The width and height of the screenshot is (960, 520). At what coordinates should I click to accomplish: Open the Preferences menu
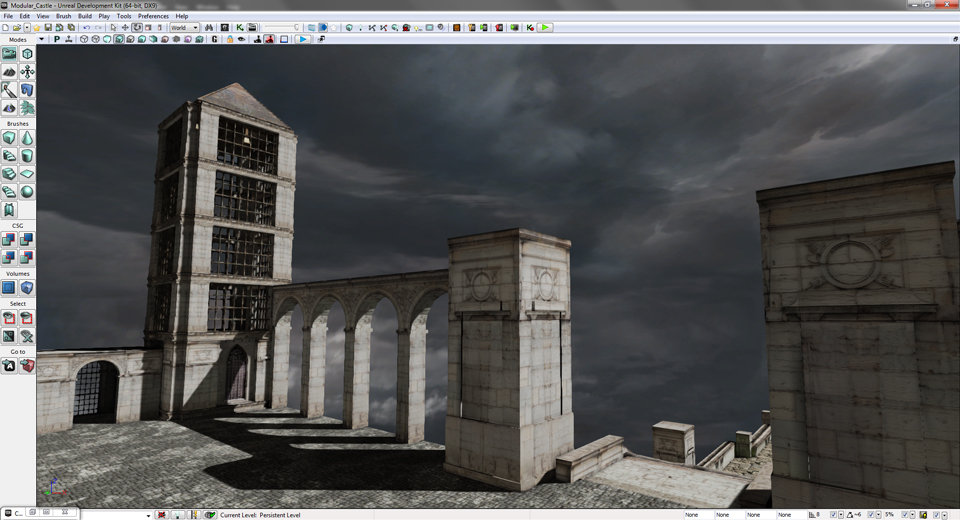(x=153, y=17)
